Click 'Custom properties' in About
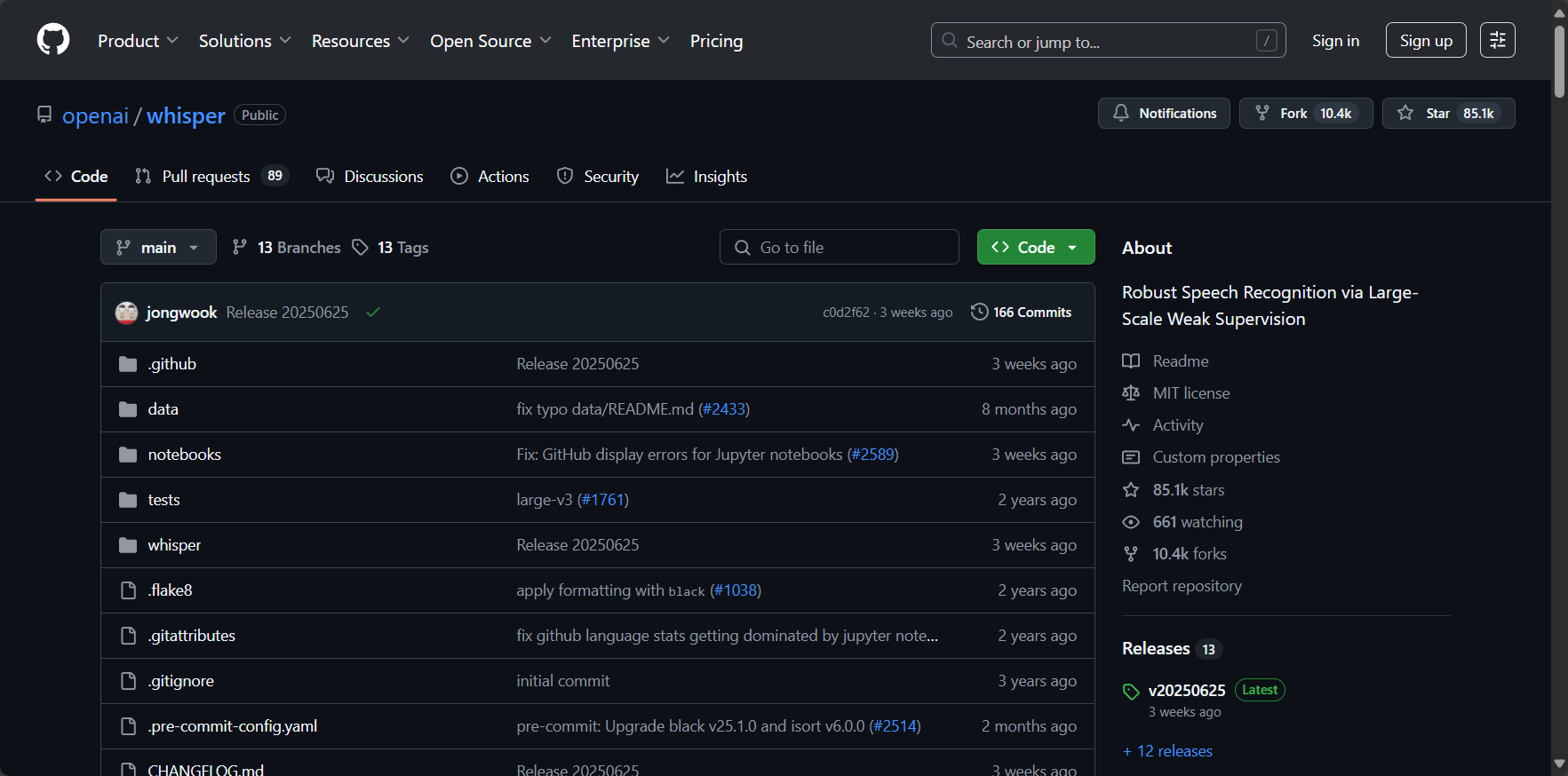This screenshot has width=1568, height=776. [x=1216, y=457]
